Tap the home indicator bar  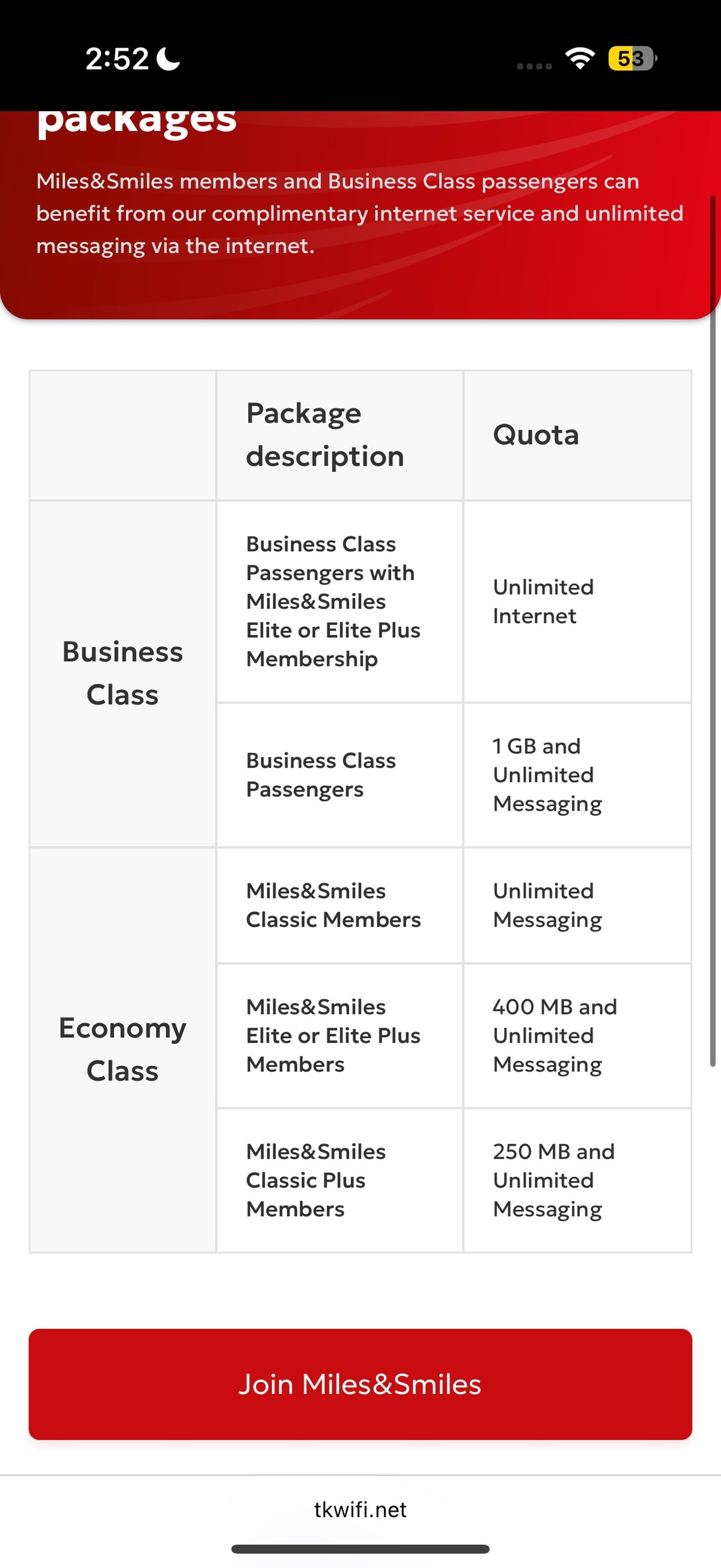tap(360, 1549)
